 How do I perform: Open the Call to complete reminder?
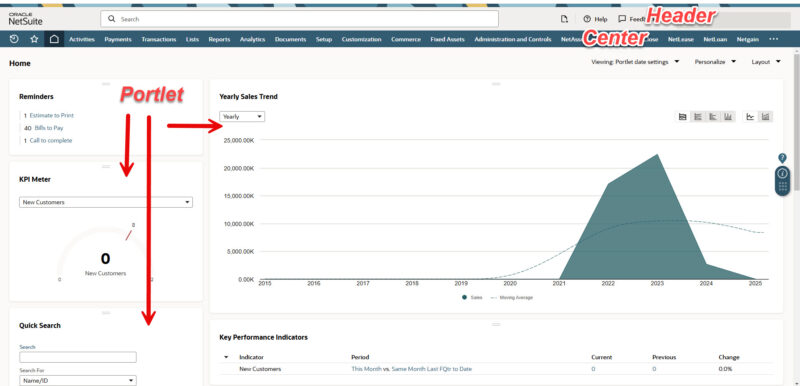[x=51, y=141]
